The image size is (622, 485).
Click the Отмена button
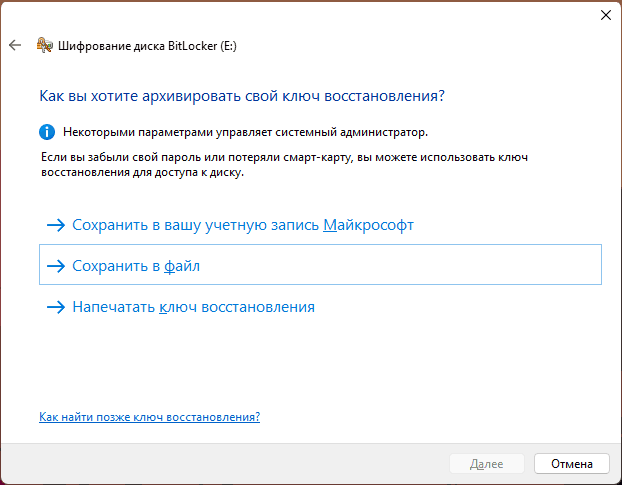tap(572, 464)
